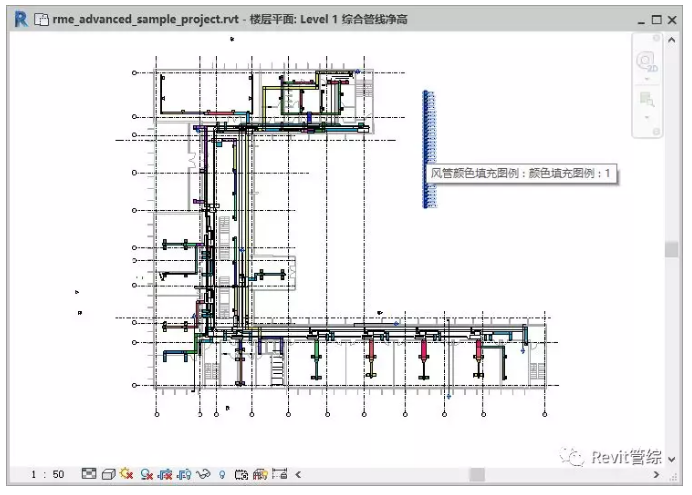Click Highlight Displacement Sets icon
Screen dimensions: 692x495
tap(278, 474)
